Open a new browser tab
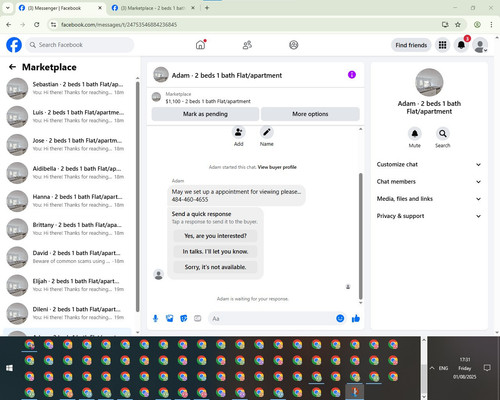The height and width of the screenshot is (400, 500). (207, 8)
